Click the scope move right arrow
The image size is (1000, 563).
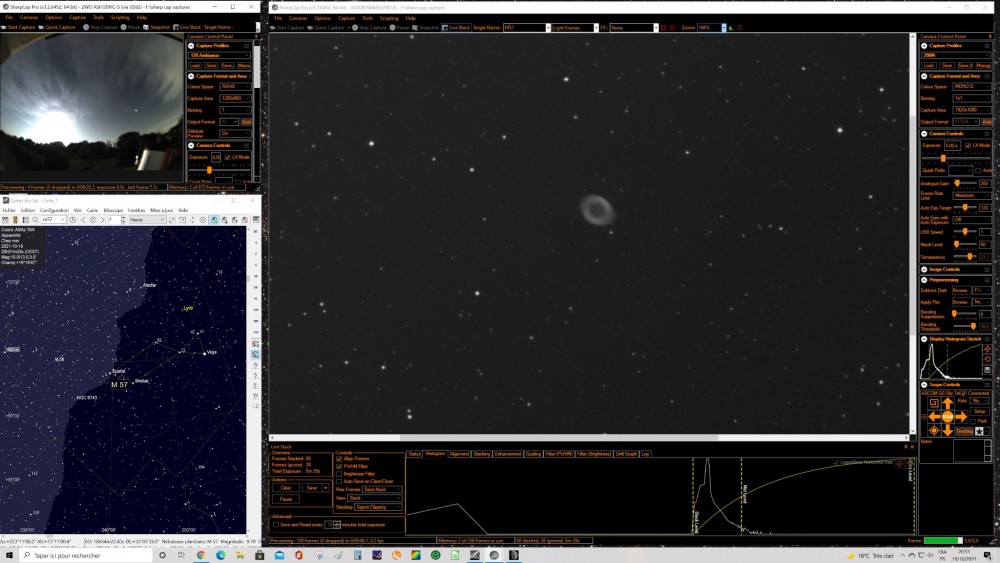coord(961,417)
